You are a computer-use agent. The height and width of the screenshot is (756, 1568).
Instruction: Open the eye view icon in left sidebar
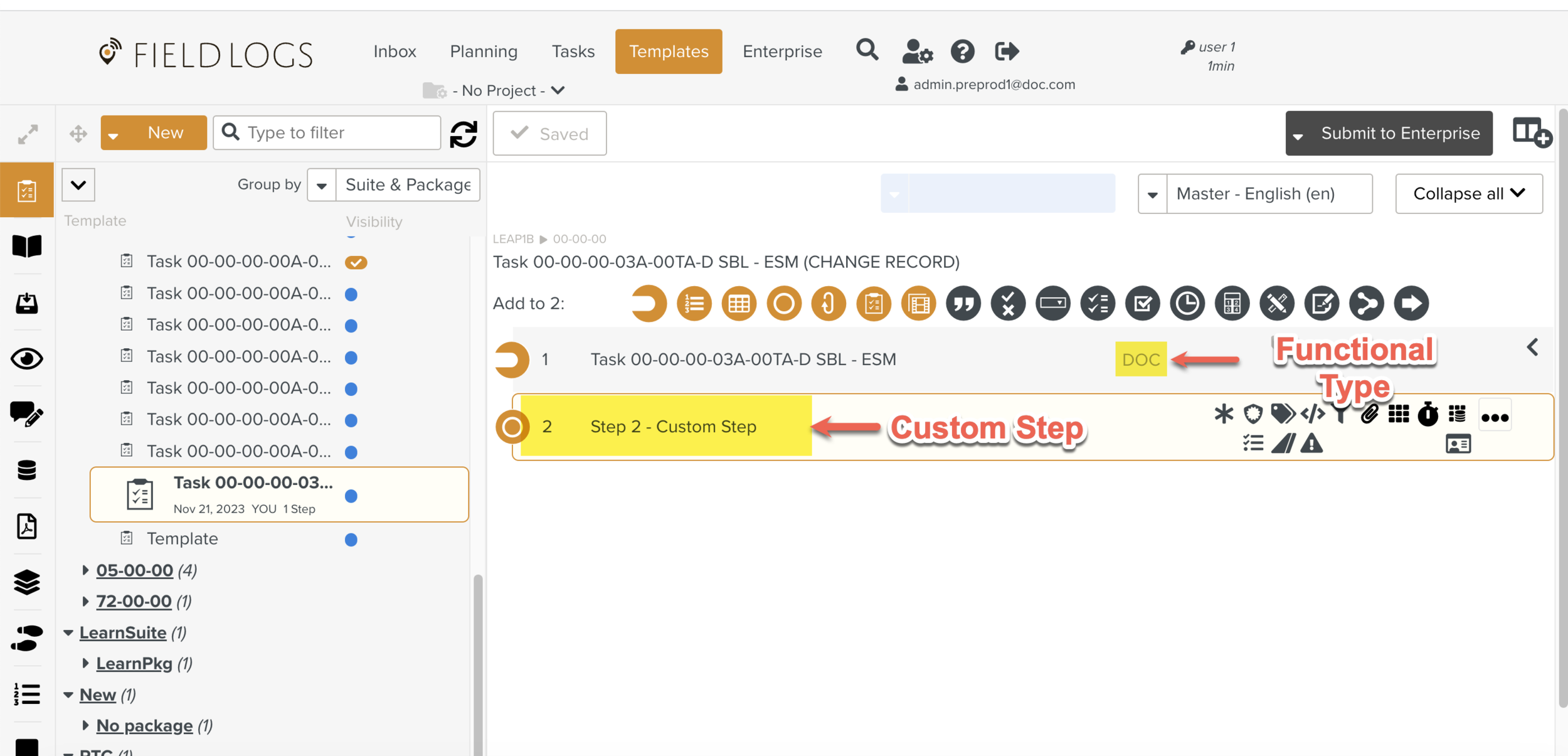point(26,359)
